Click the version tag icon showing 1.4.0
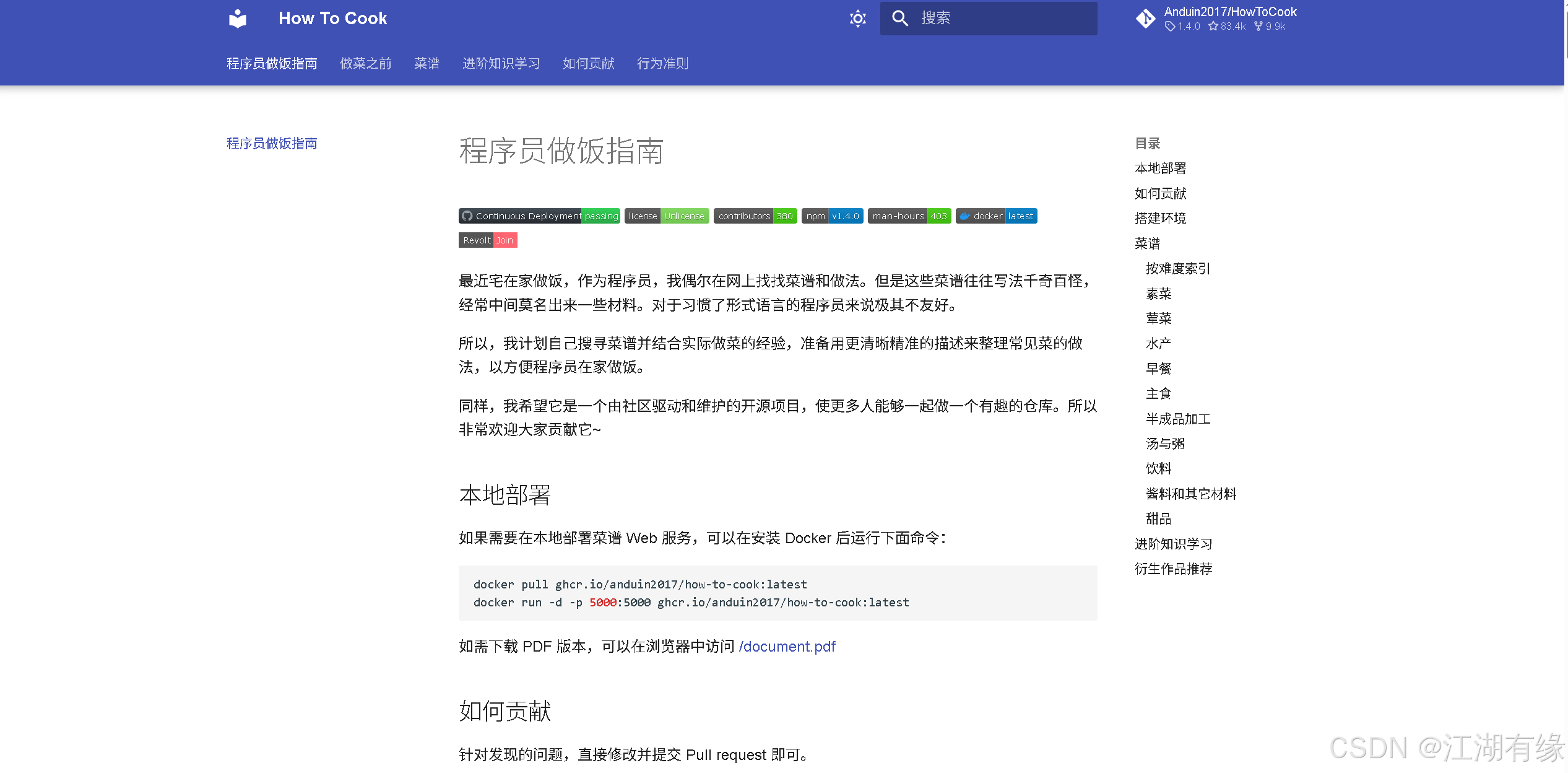The image size is (1568, 773). tap(1169, 27)
